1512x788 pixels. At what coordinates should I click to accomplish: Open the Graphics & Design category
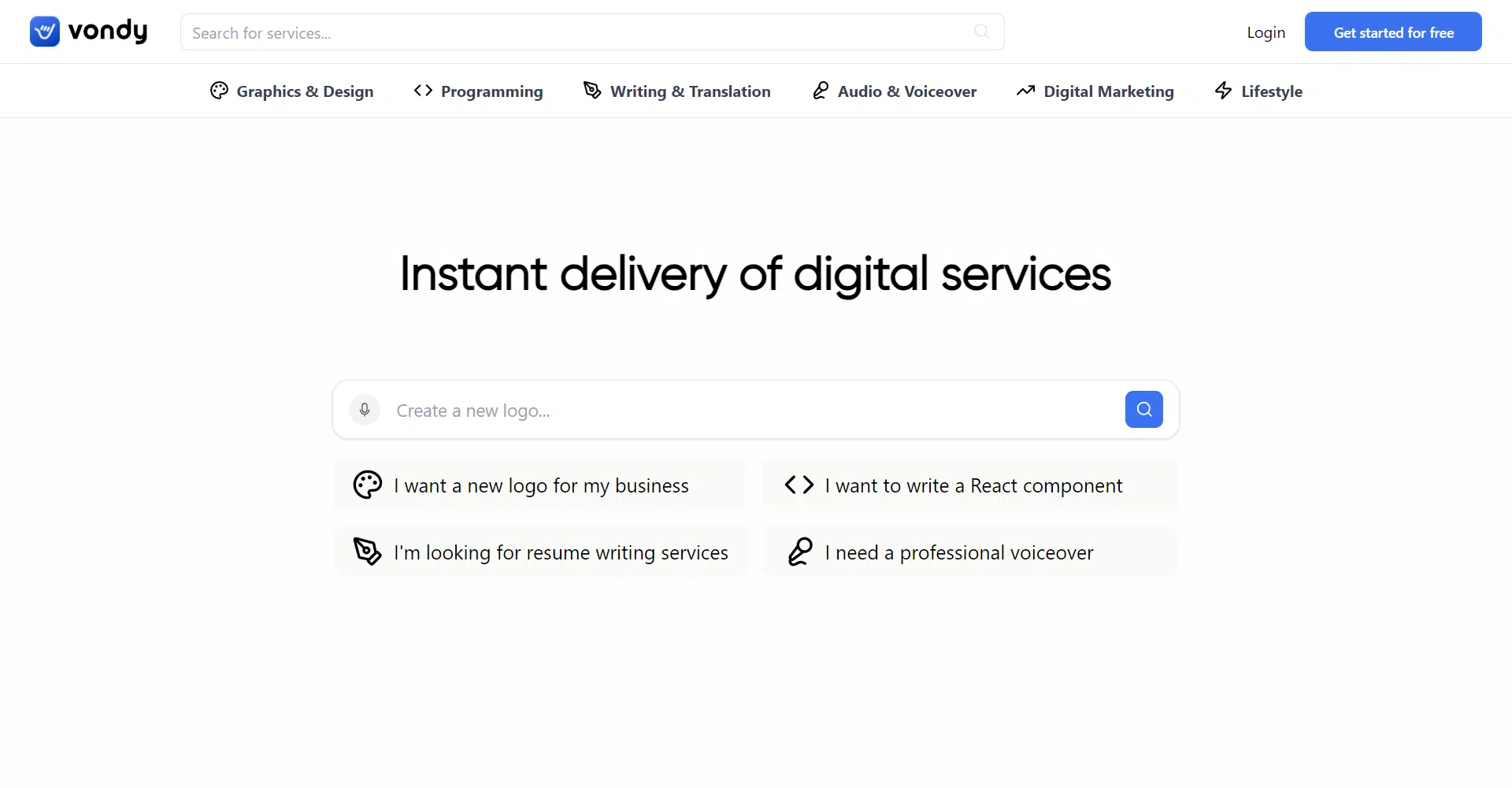click(x=305, y=91)
